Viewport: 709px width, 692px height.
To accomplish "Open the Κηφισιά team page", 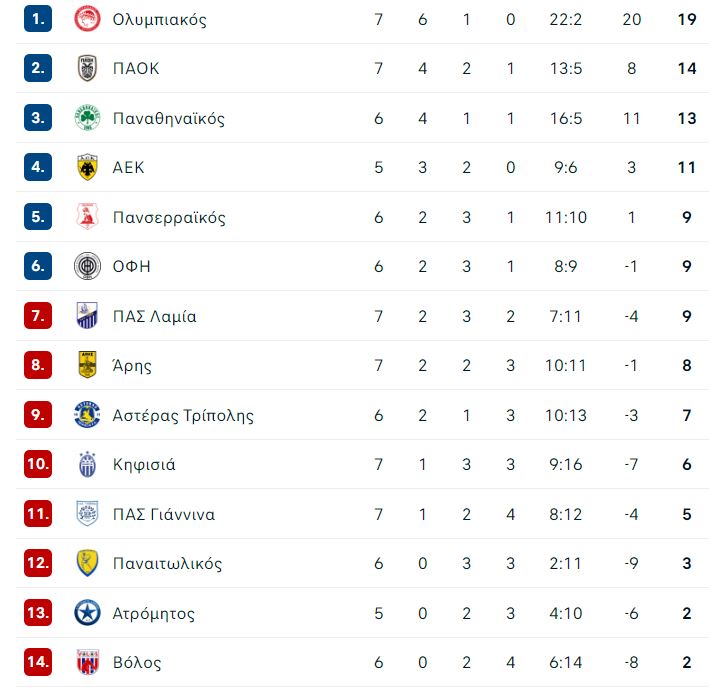I will [144, 464].
